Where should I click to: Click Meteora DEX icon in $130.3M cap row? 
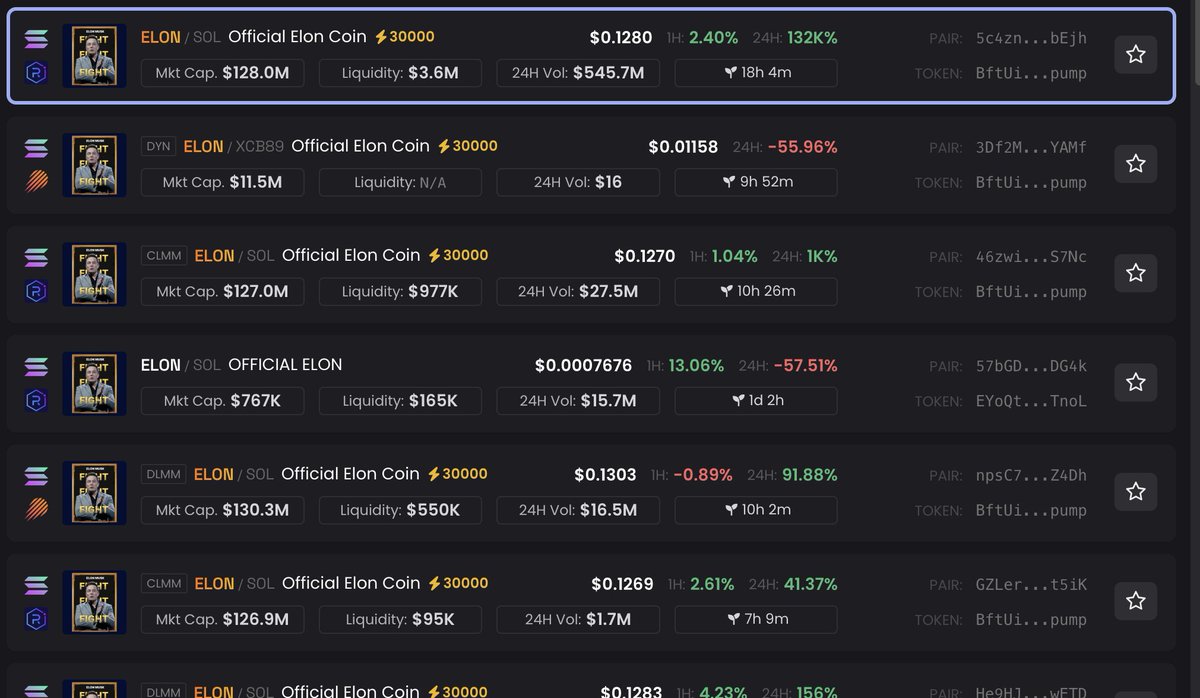36,510
